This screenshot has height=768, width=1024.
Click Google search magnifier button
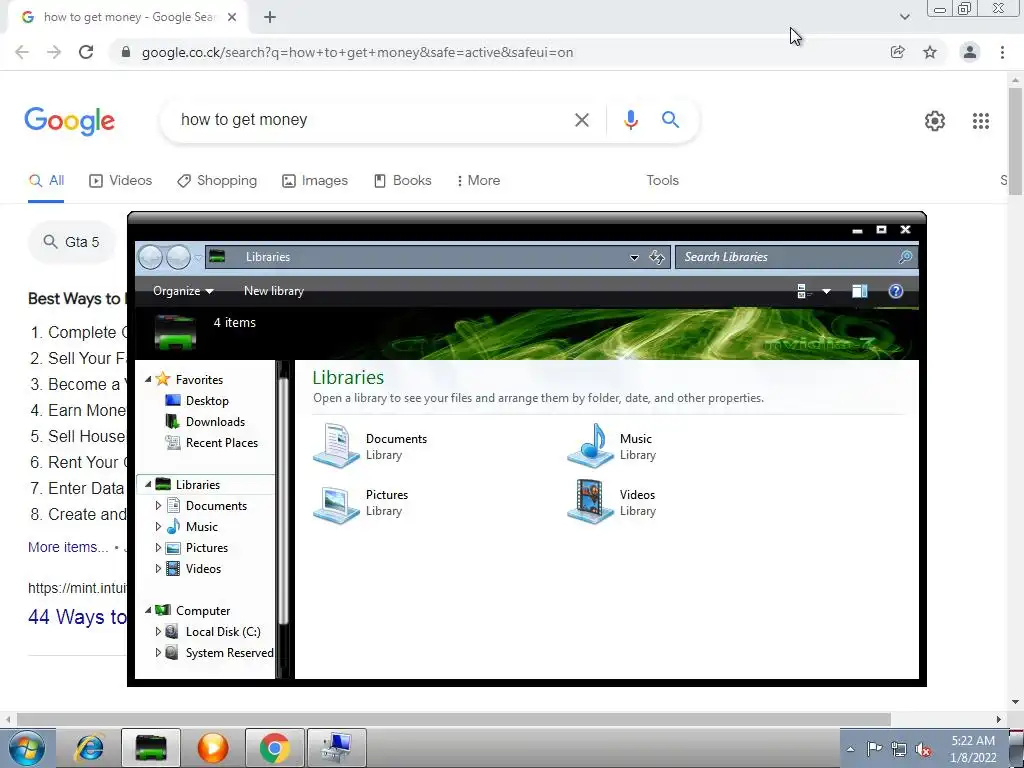click(x=670, y=120)
